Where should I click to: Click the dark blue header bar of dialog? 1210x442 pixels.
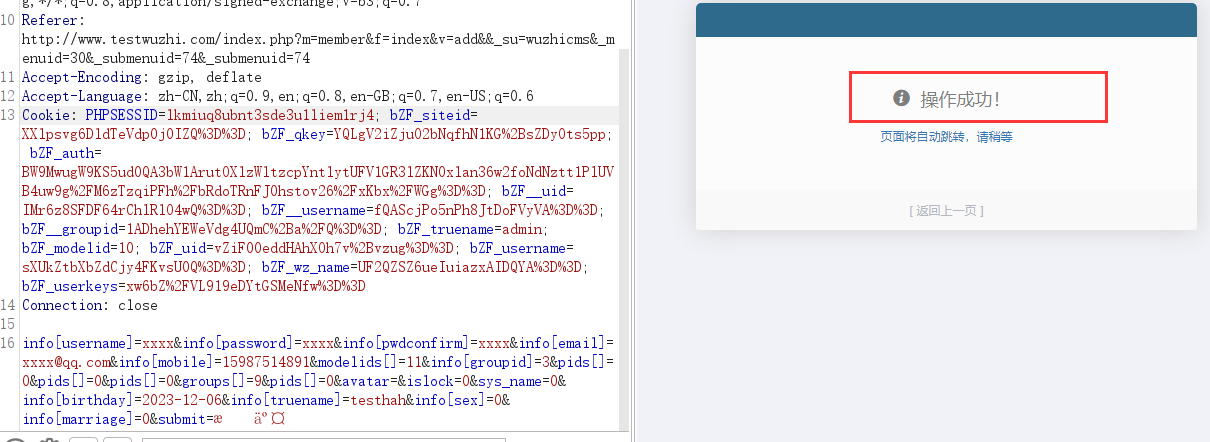coord(946,19)
